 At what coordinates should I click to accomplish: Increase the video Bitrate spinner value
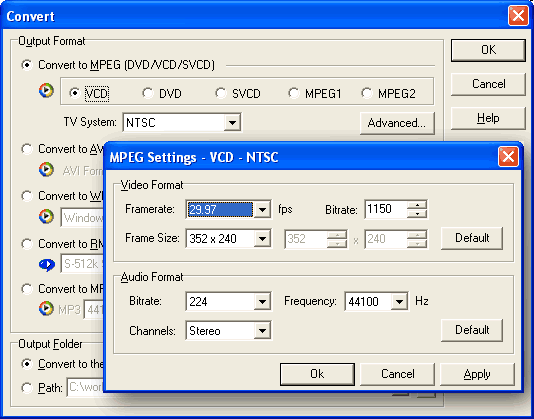[x=417, y=205]
